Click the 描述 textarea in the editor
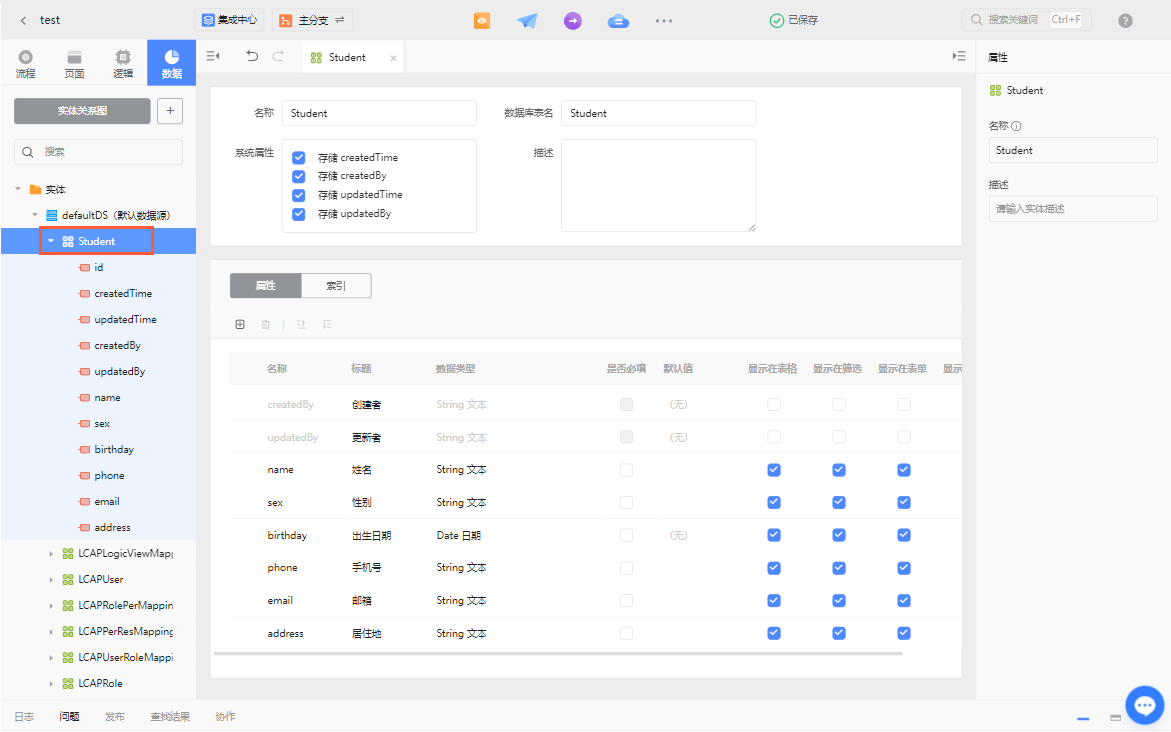This screenshot has height=732, width=1171. coord(659,185)
